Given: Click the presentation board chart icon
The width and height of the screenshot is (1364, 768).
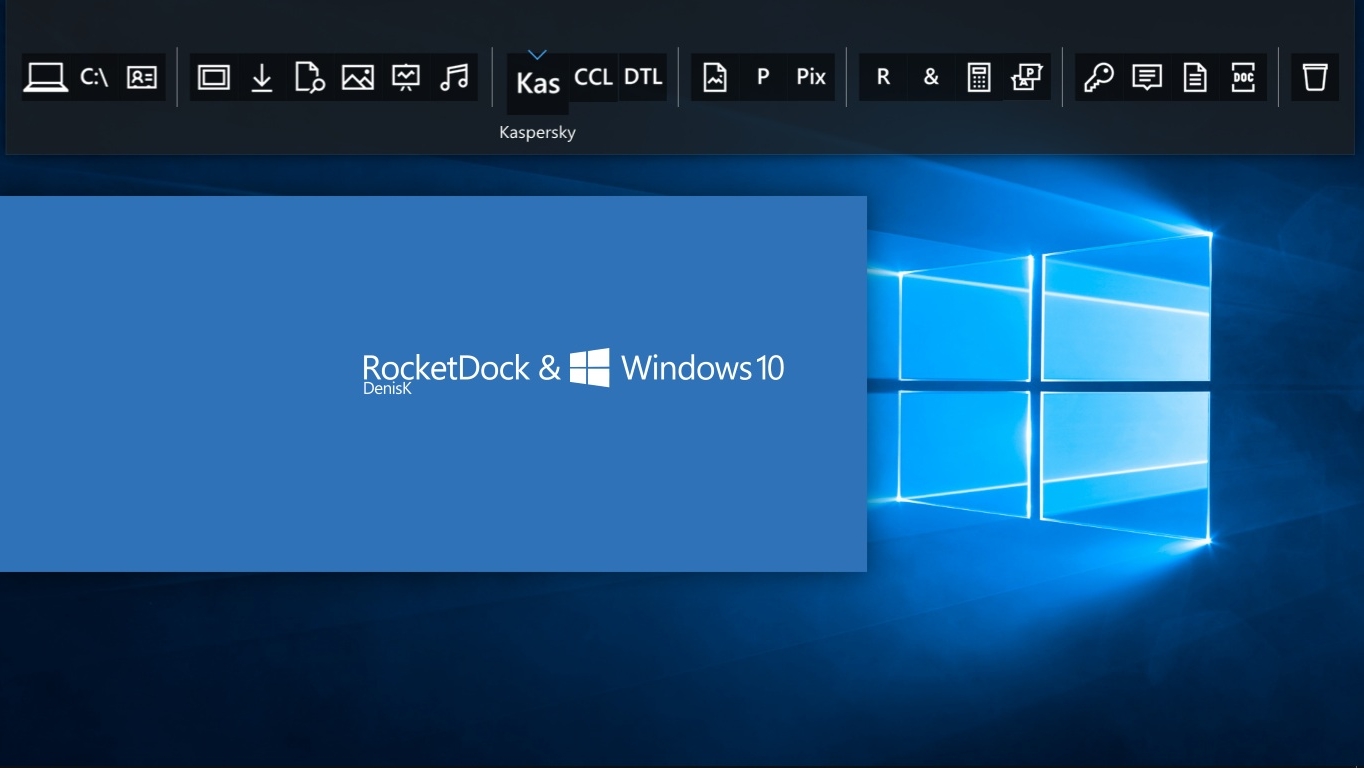Looking at the screenshot, I should pyautogui.click(x=406, y=77).
